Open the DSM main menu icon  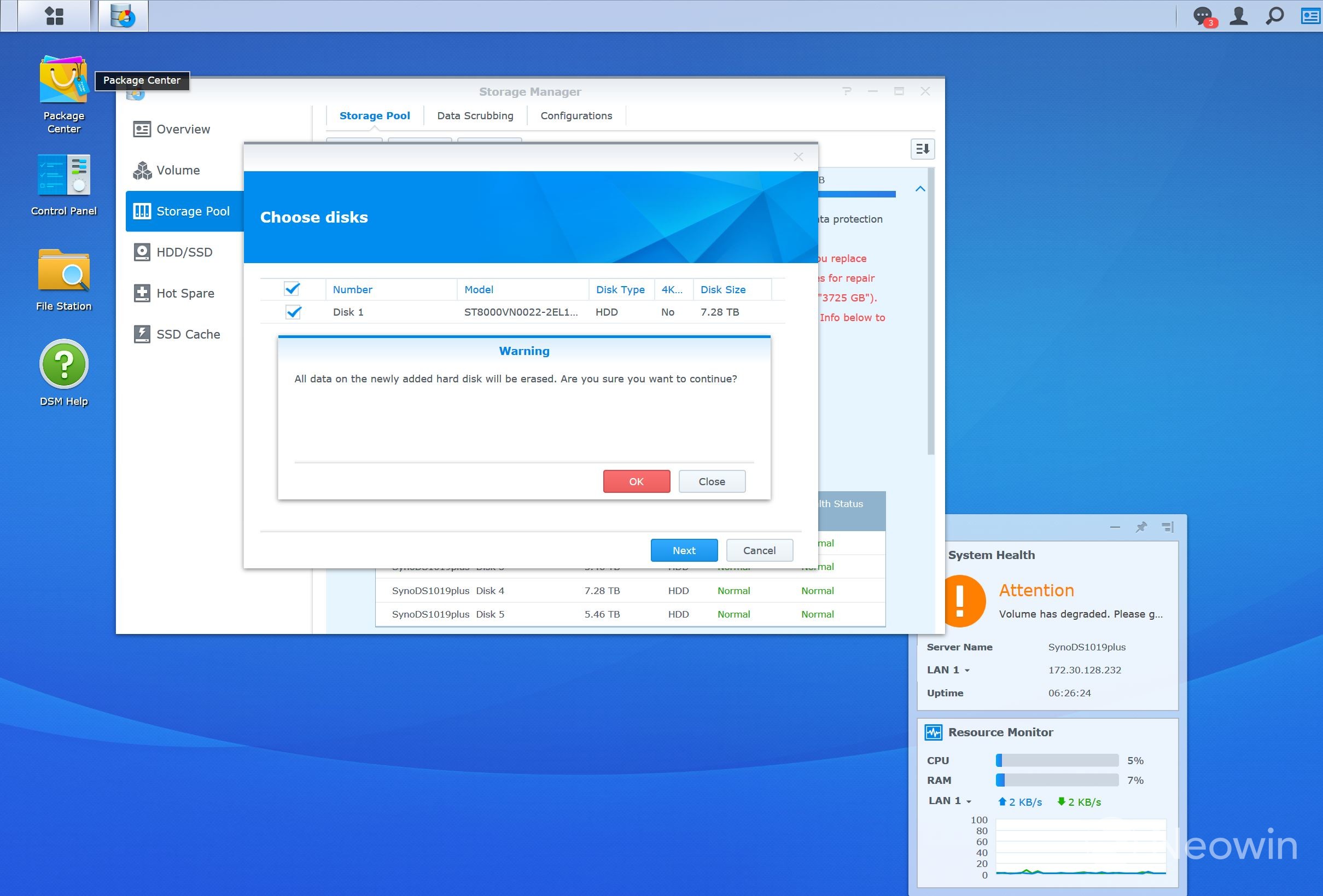pyautogui.click(x=54, y=16)
